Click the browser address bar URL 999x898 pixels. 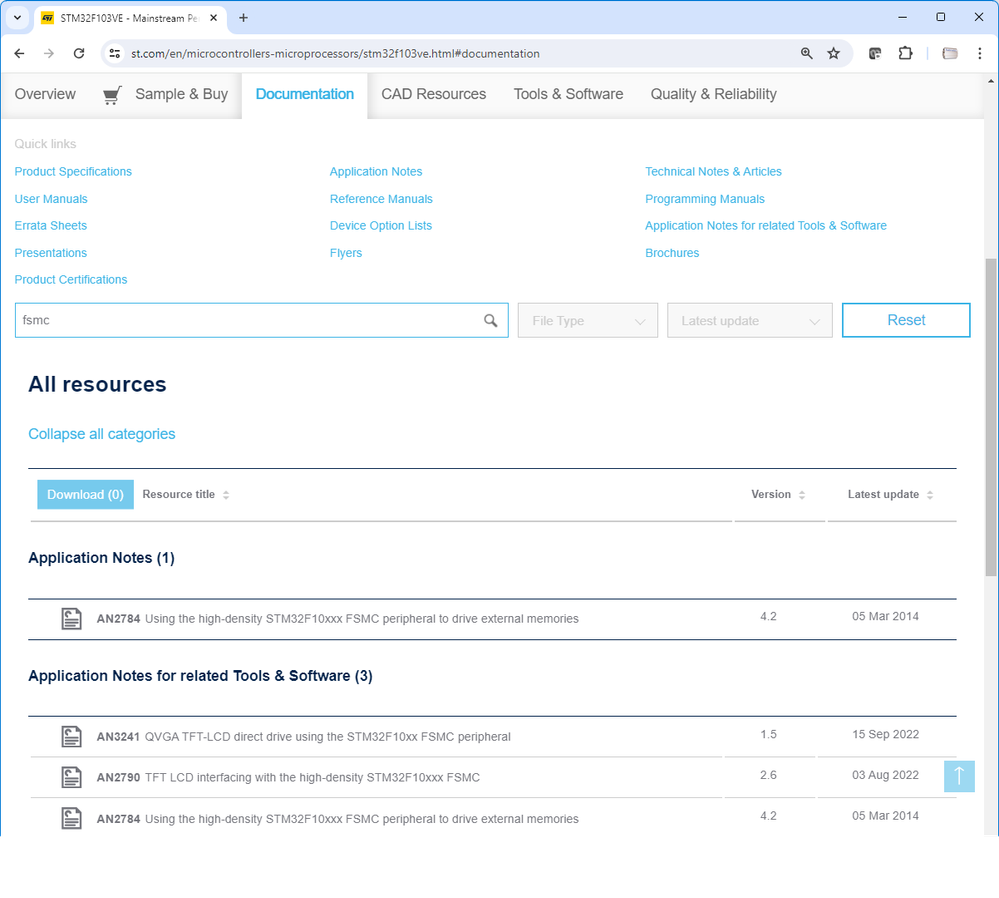point(335,54)
